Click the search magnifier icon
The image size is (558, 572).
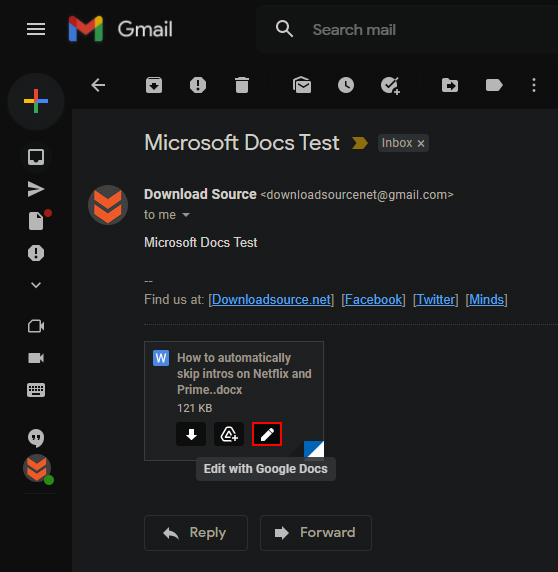[284, 29]
